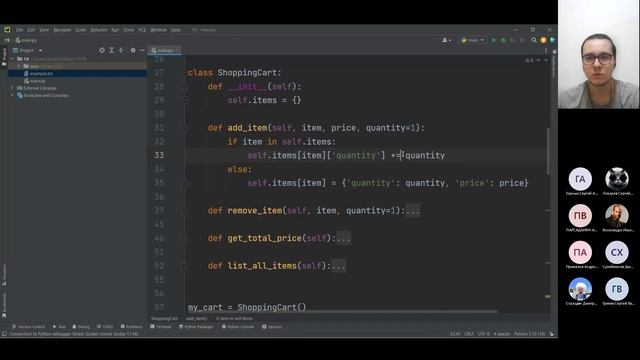Click Select Opened File target icon

tap(102, 50)
